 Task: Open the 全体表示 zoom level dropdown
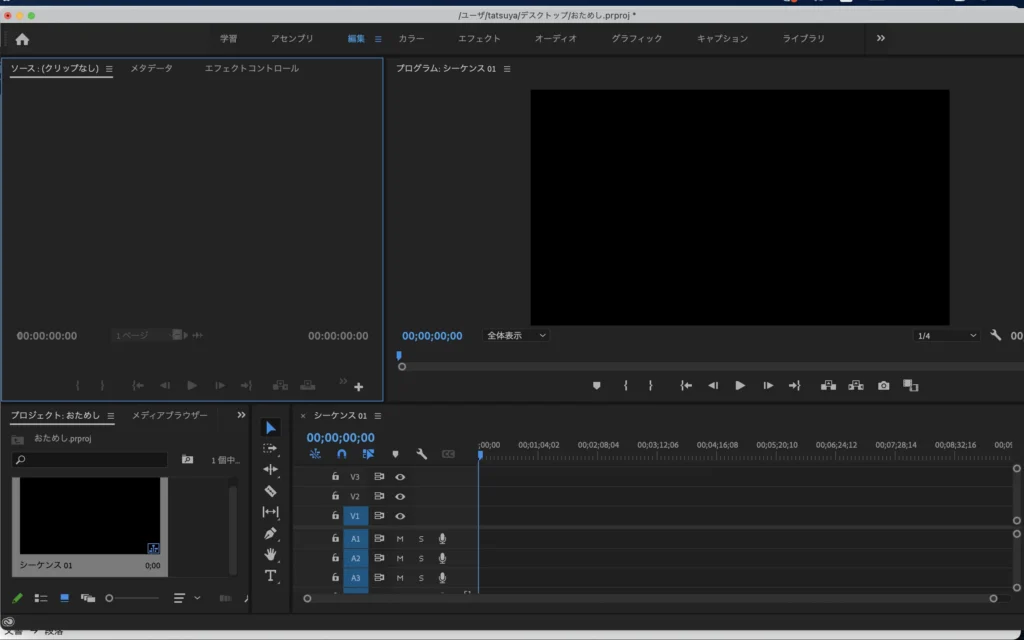click(x=516, y=336)
